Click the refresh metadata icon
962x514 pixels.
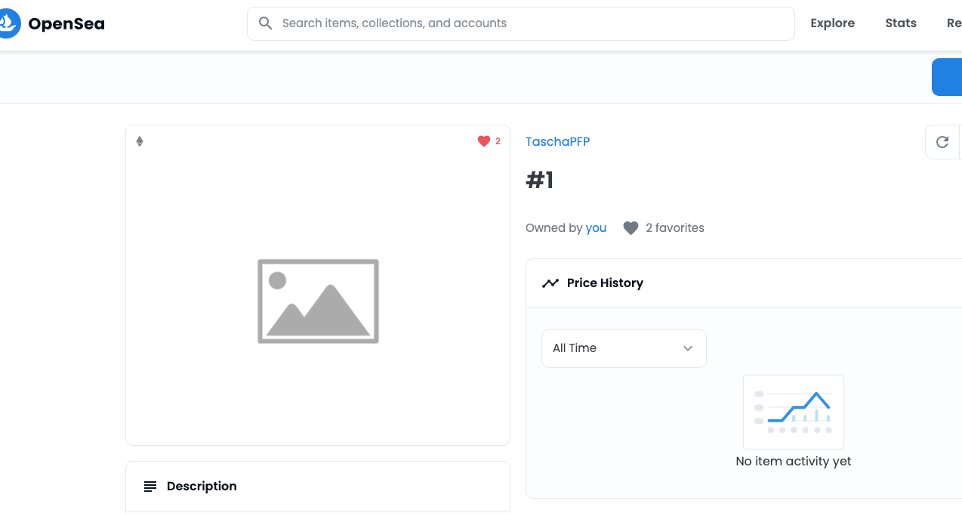point(942,142)
